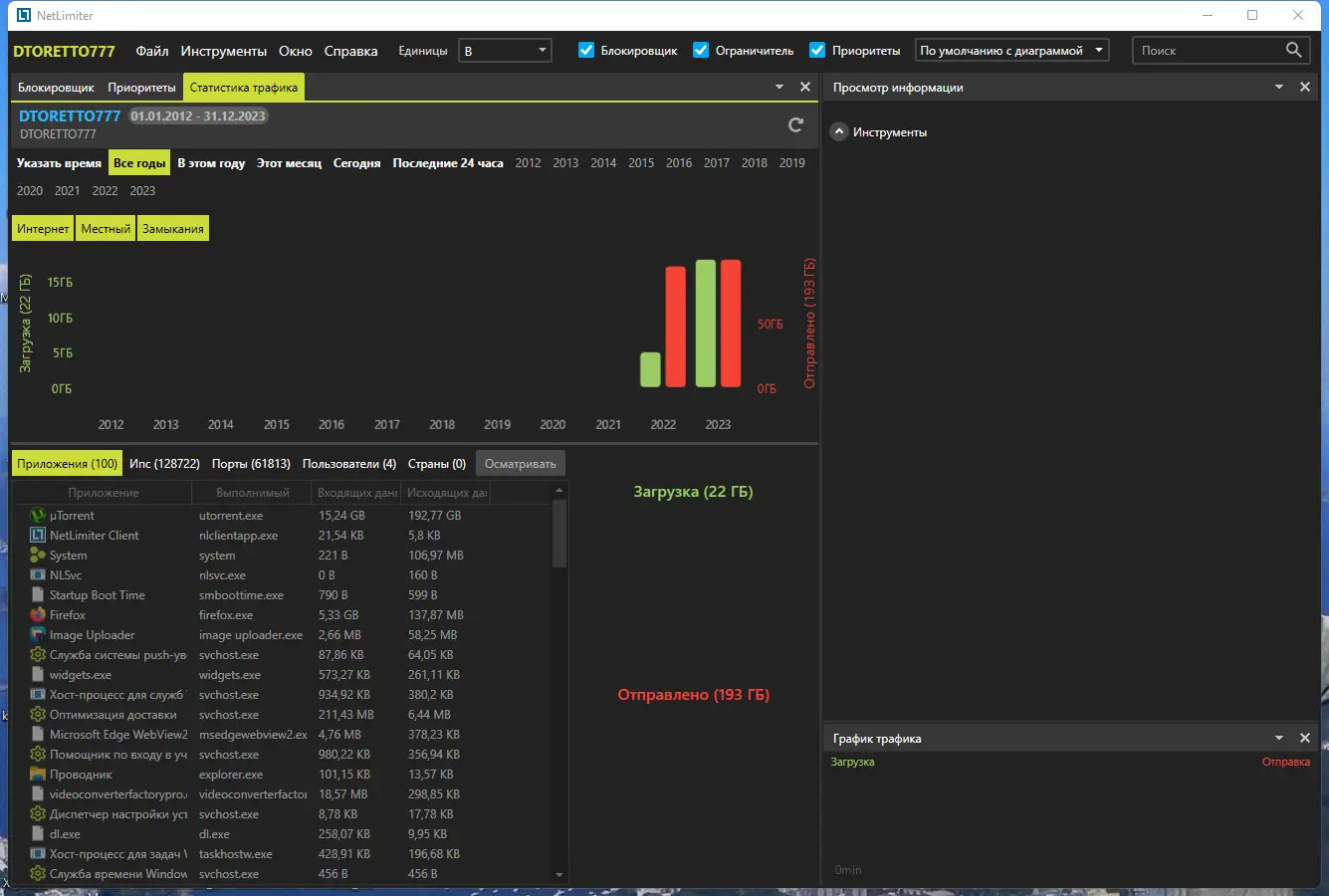Image resolution: width=1329 pixels, height=896 pixels.
Task: Select the Страны (0) tab
Action: point(437,464)
